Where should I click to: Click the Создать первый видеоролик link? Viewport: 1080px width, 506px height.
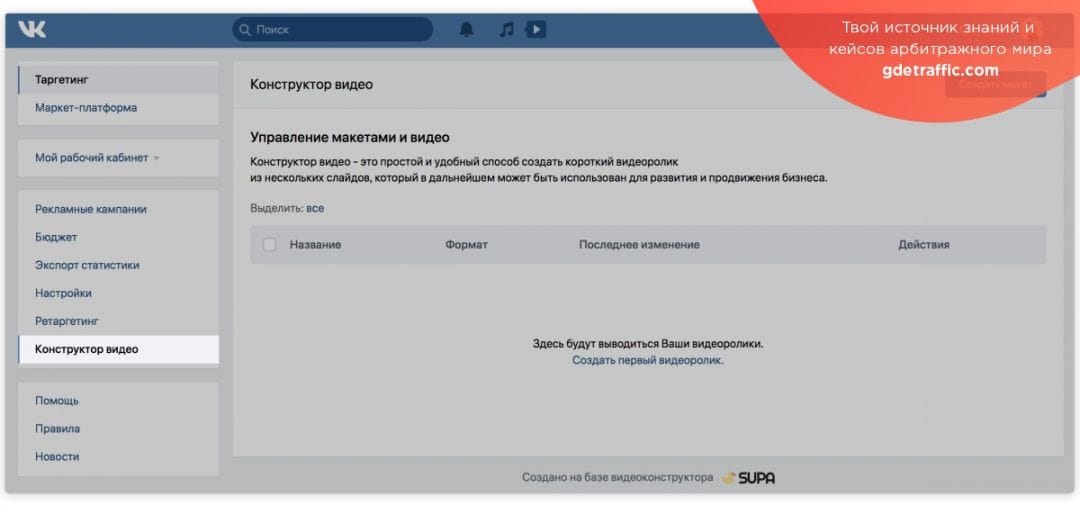647,360
